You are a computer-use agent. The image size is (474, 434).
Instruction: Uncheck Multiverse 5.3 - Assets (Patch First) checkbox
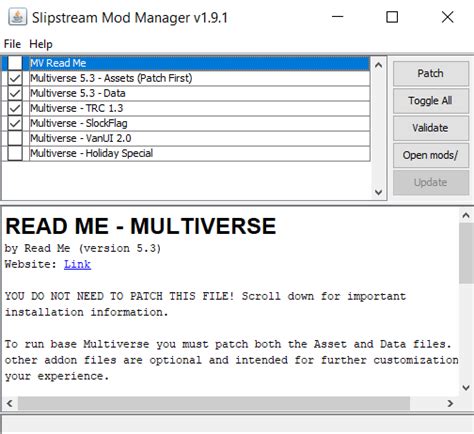pyautogui.click(x=15, y=78)
